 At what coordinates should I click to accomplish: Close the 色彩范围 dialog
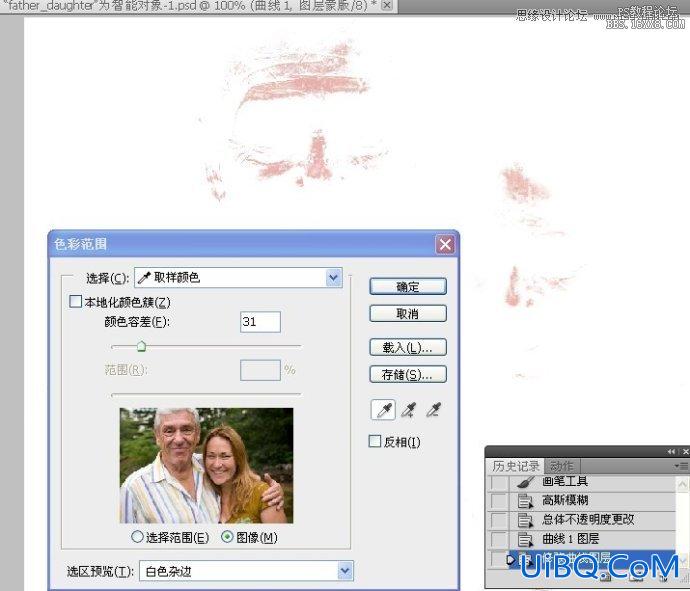(x=445, y=244)
